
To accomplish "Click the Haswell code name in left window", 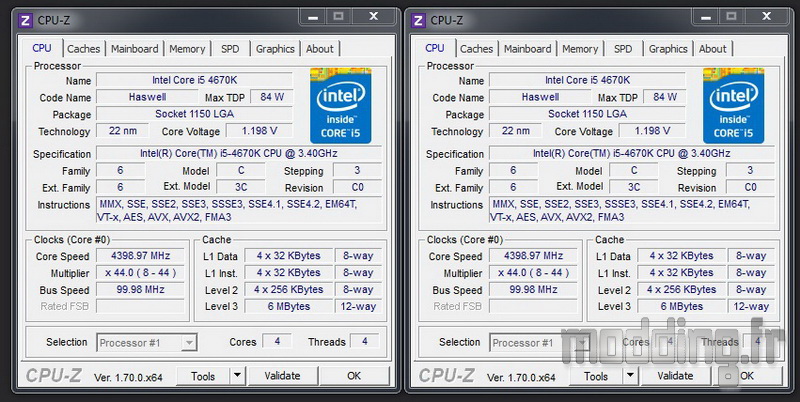I will point(147,97).
